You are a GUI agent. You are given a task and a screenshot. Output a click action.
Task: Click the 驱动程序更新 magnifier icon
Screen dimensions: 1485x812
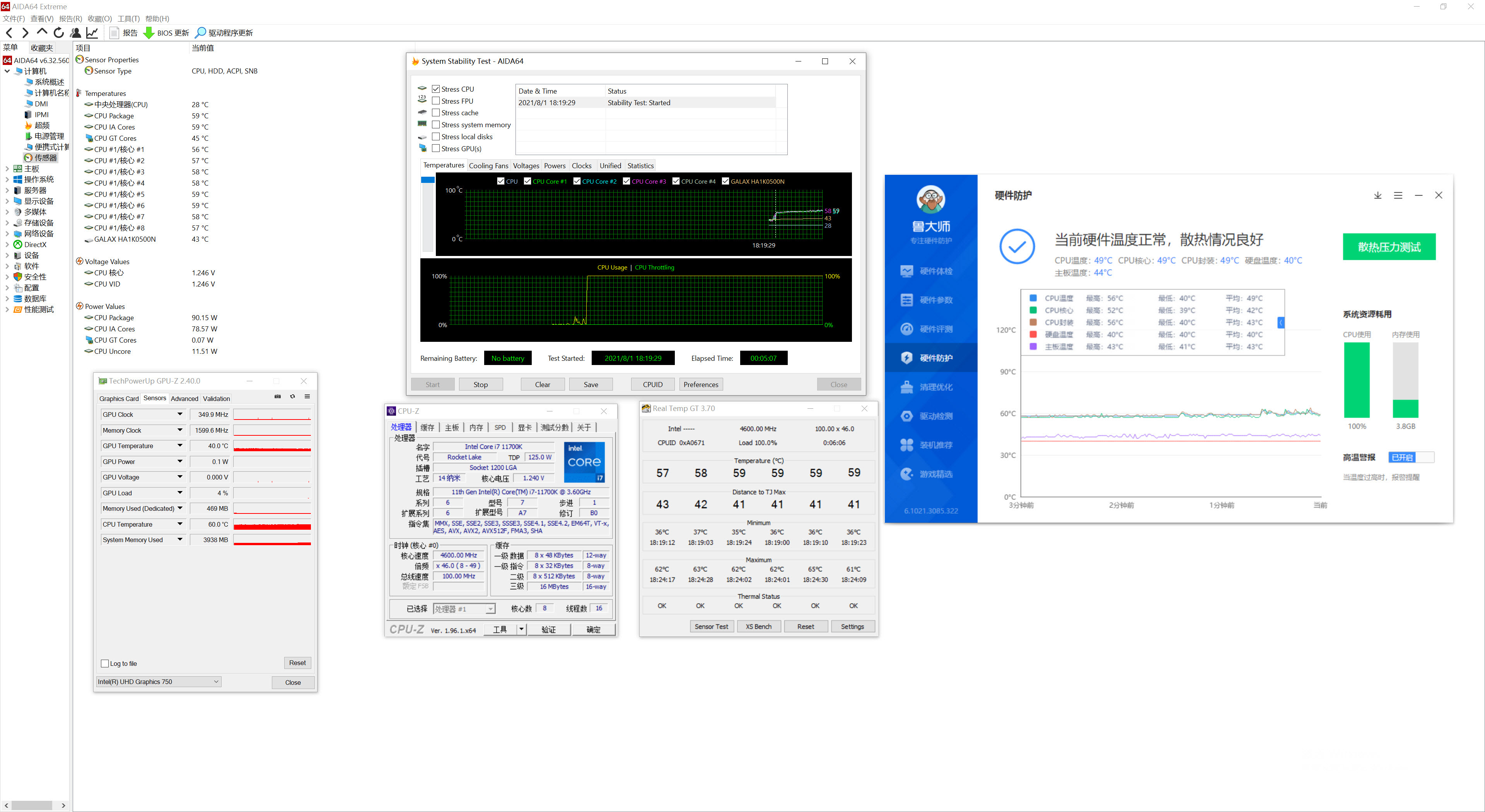(200, 33)
